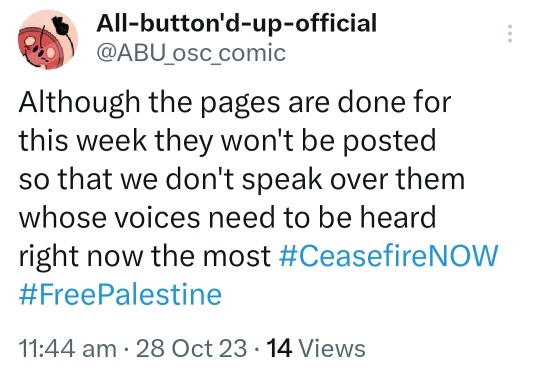The image size is (540, 375).
Task: Click the bold number 14
Action: (279, 348)
